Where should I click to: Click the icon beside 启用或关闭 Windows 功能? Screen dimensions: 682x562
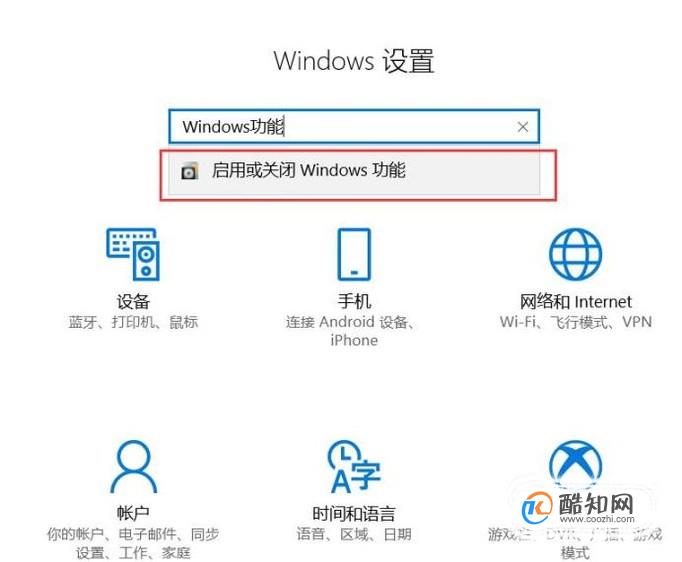pyautogui.click(x=190, y=171)
